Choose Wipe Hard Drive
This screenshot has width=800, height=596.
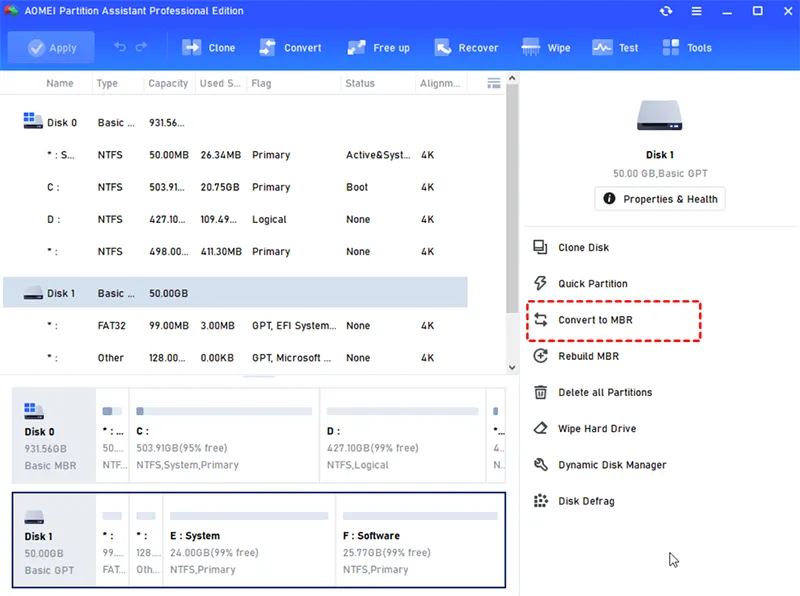(597, 429)
